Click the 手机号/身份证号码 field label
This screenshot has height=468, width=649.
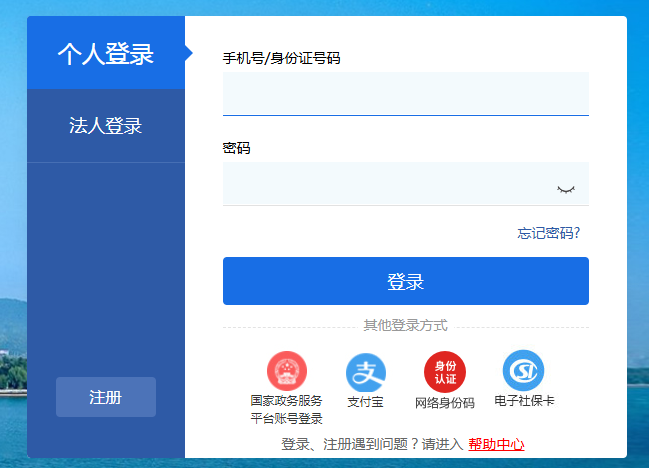(281, 58)
